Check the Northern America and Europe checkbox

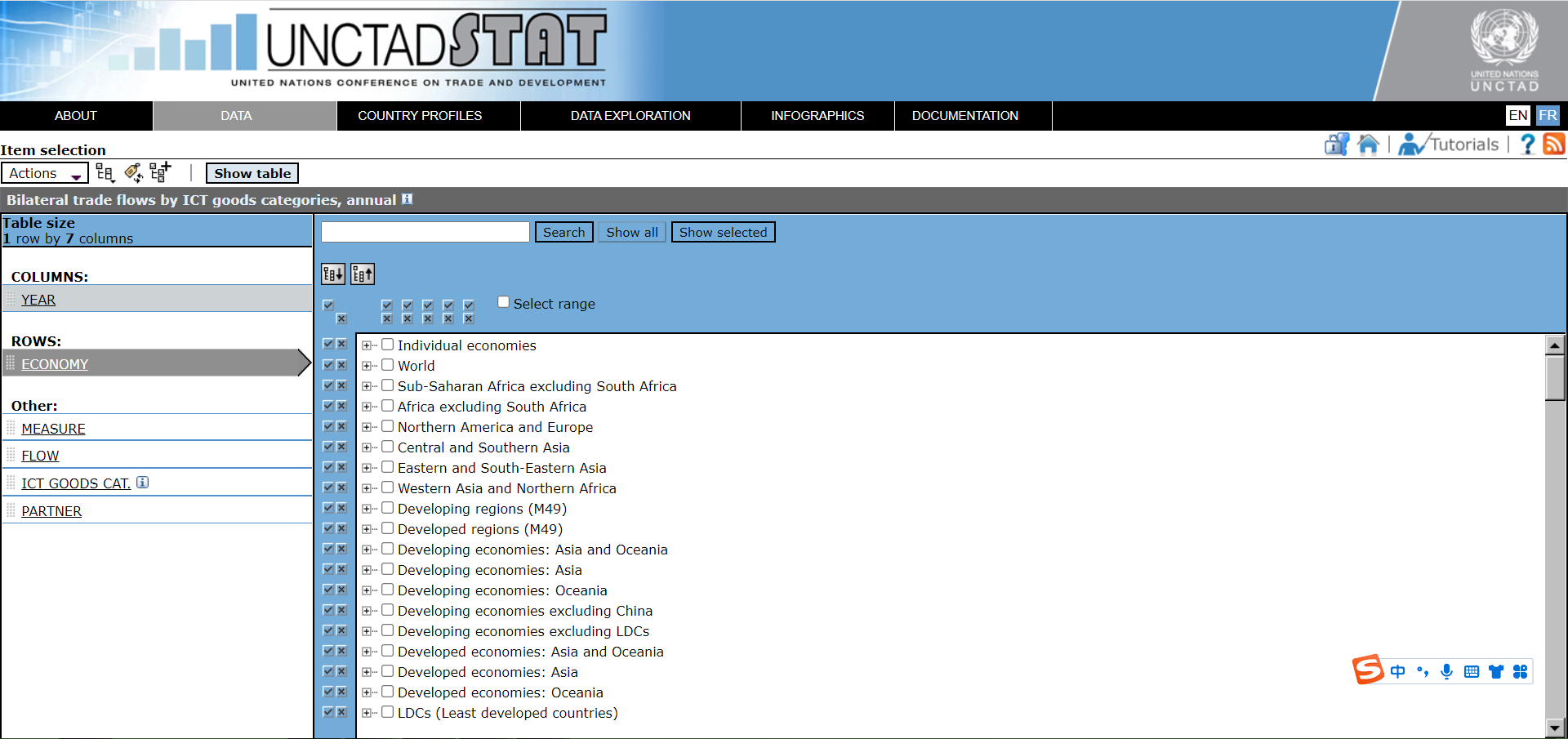[x=388, y=426]
